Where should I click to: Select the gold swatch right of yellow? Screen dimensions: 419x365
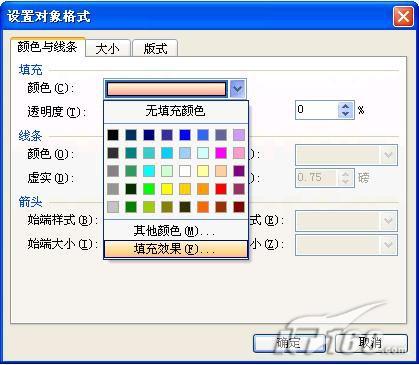[x=185, y=189]
